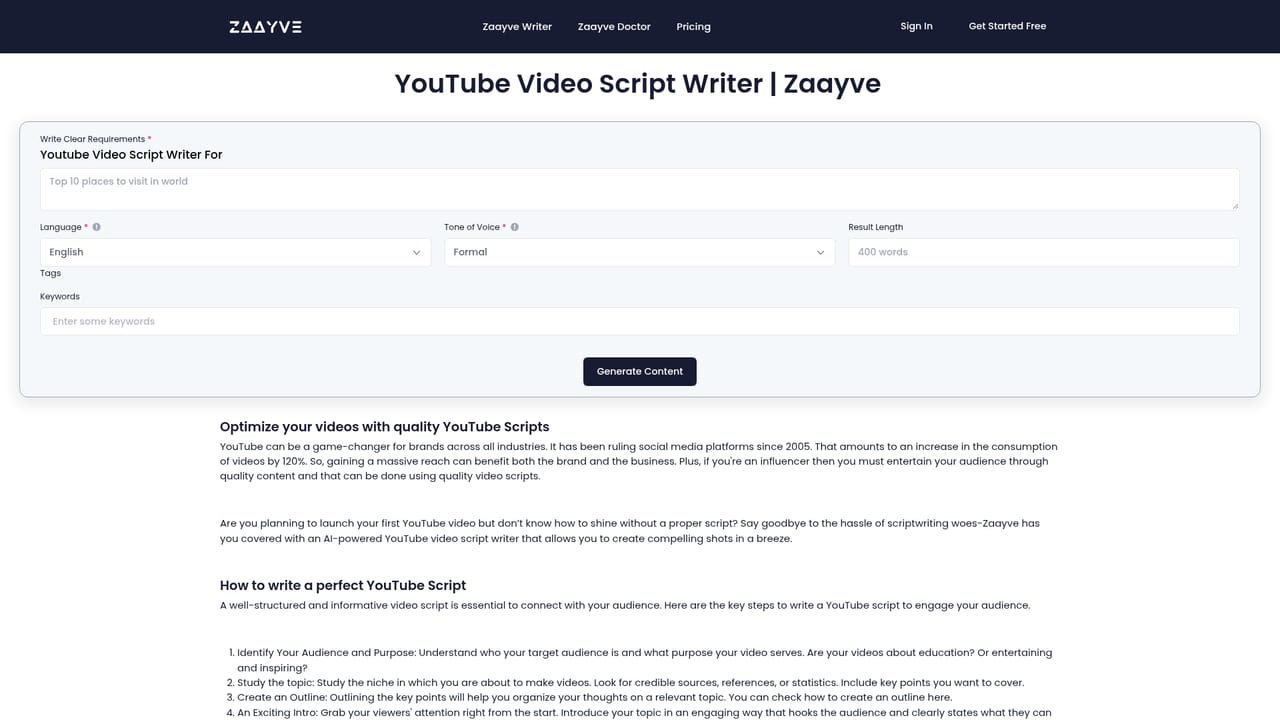Click the sentence starting 'A well-structured and informative video script'
The image size is (1280, 720).
[x=625, y=605]
